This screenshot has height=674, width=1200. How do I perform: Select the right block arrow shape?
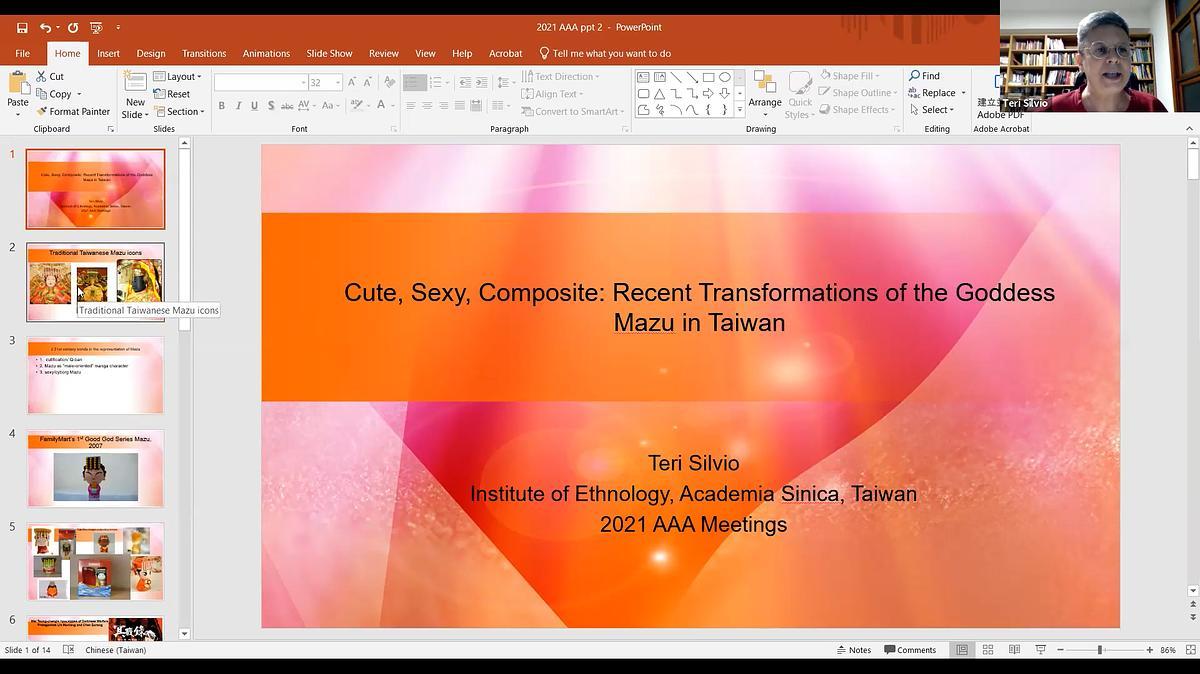pyautogui.click(x=708, y=93)
